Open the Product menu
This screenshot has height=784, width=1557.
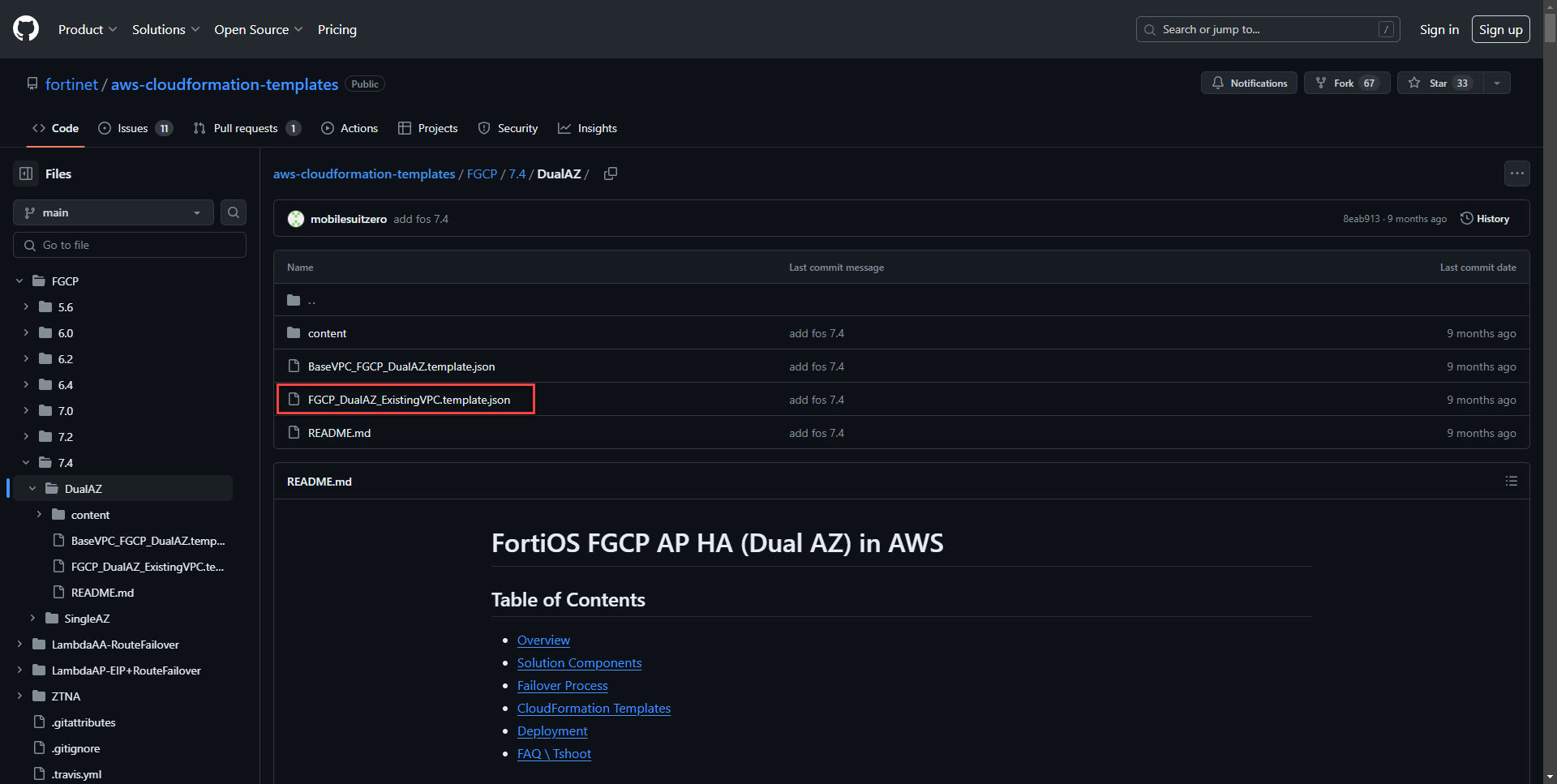pyautogui.click(x=88, y=29)
